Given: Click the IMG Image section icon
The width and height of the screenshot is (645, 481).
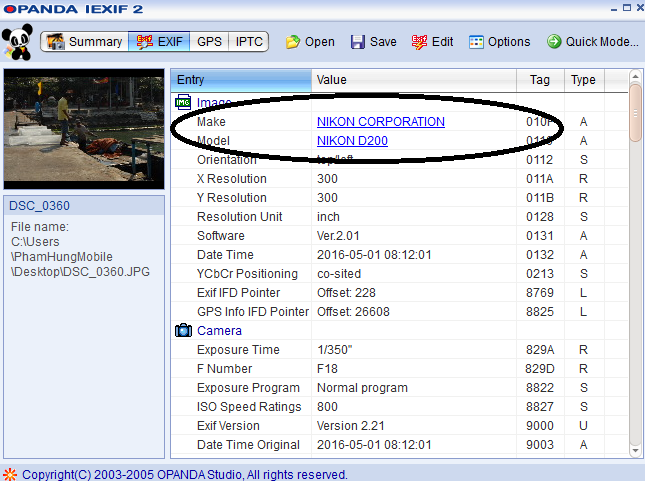Looking at the screenshot, I should pos(183,102).
